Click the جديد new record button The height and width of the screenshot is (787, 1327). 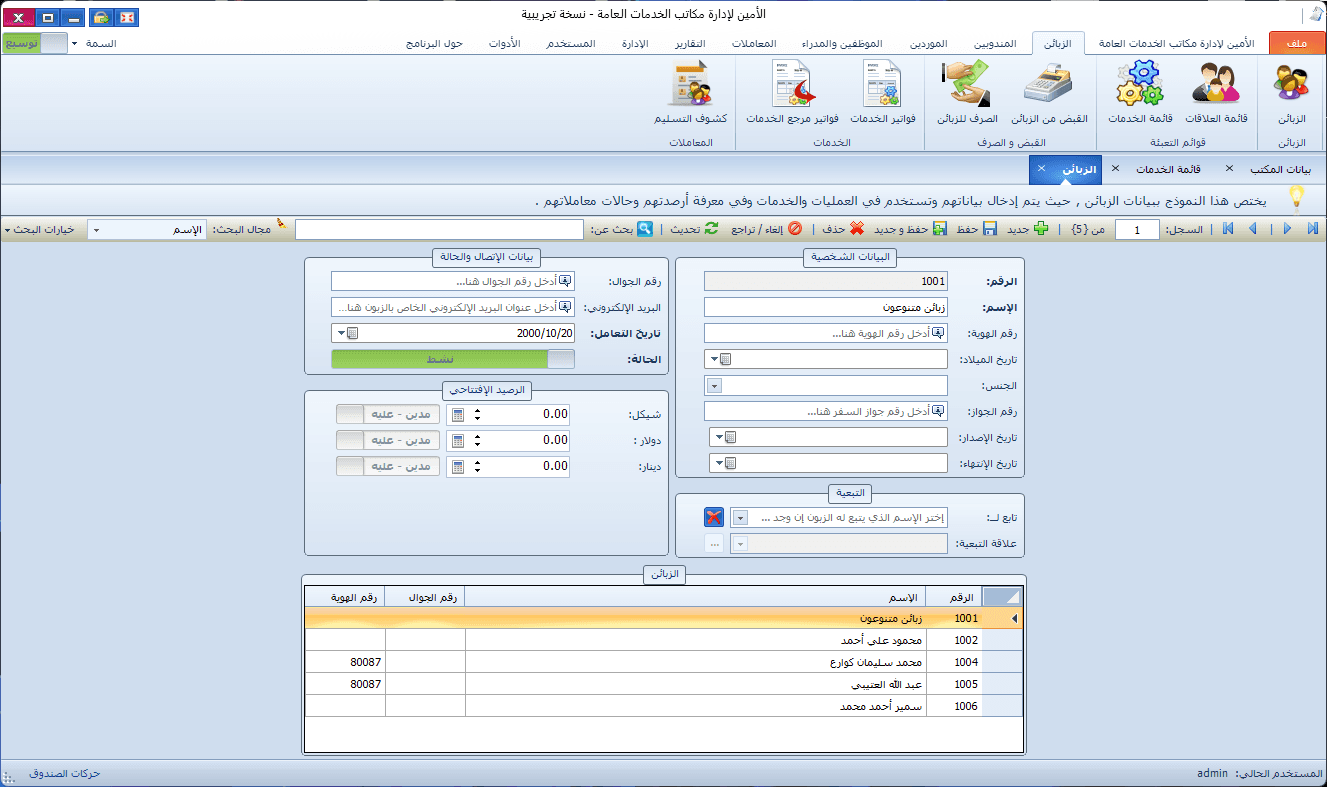pos(1026,229)
